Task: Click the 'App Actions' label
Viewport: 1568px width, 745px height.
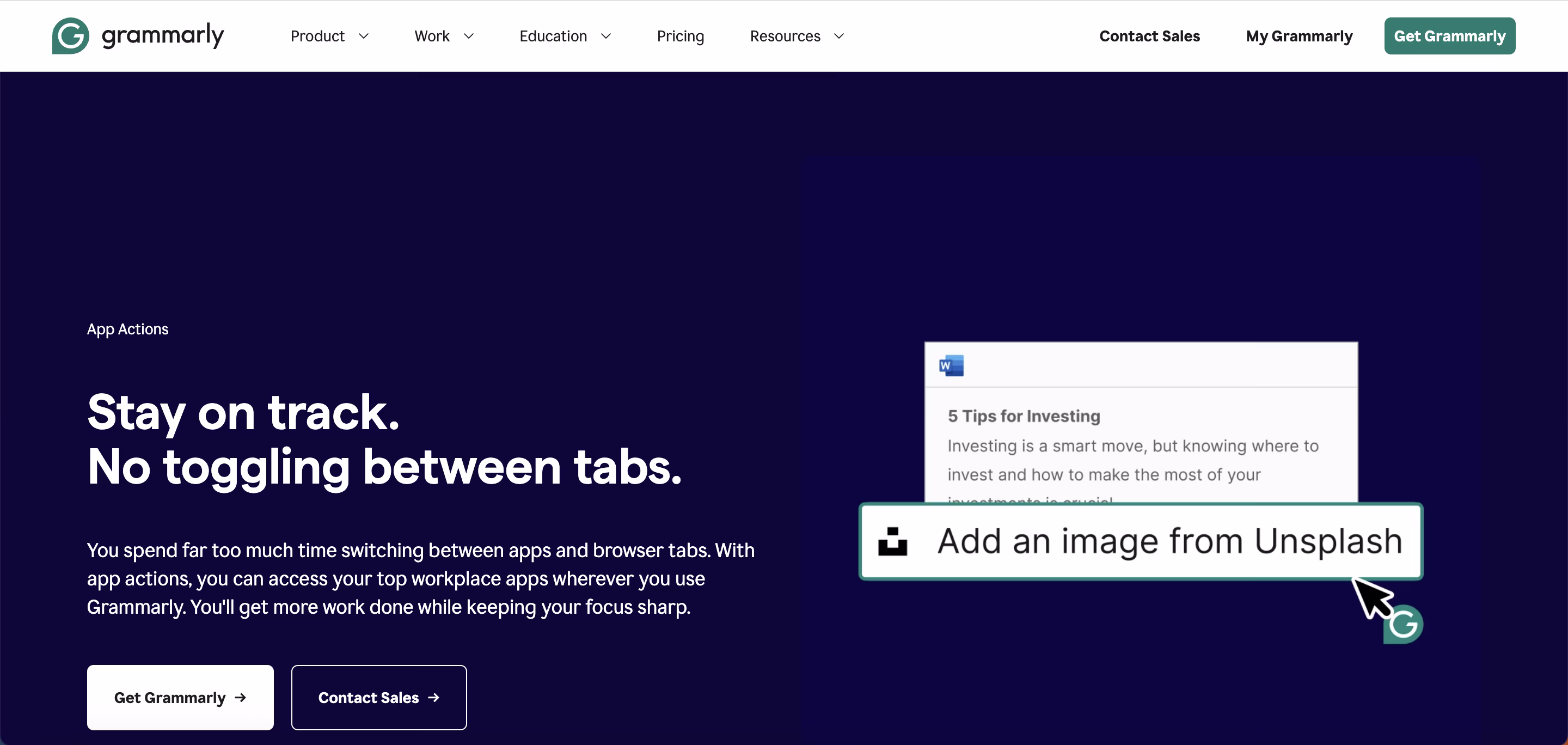Action: tap(127, 329)
